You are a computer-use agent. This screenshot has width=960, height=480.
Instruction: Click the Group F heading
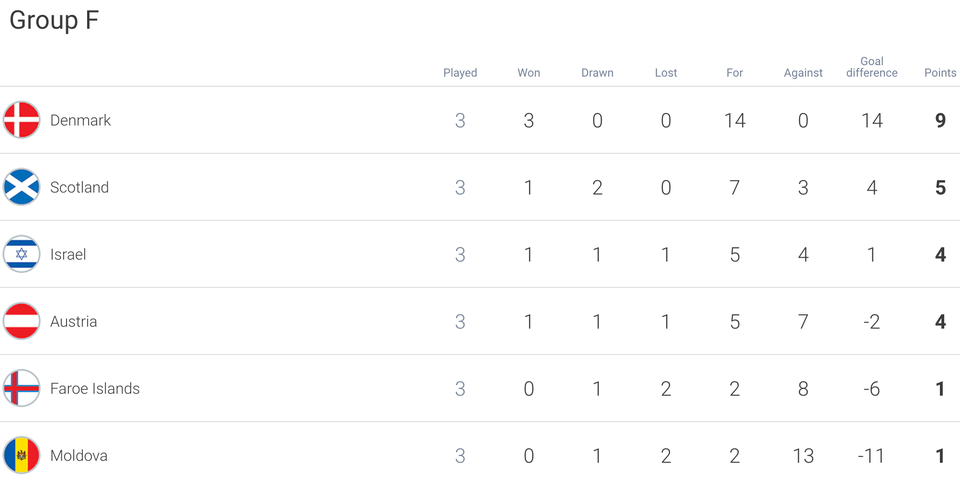click(54, 21)
